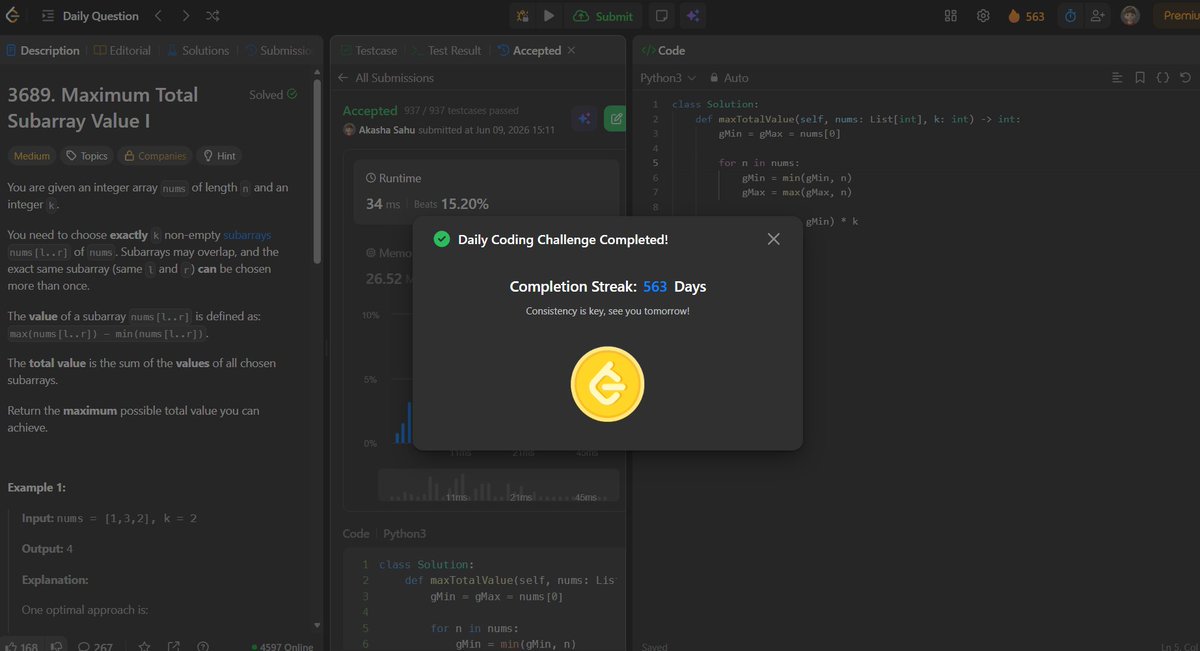1200x651 pixels.
Task: Toggle the Auto lock setting in editor
Action: coord(729,77)
